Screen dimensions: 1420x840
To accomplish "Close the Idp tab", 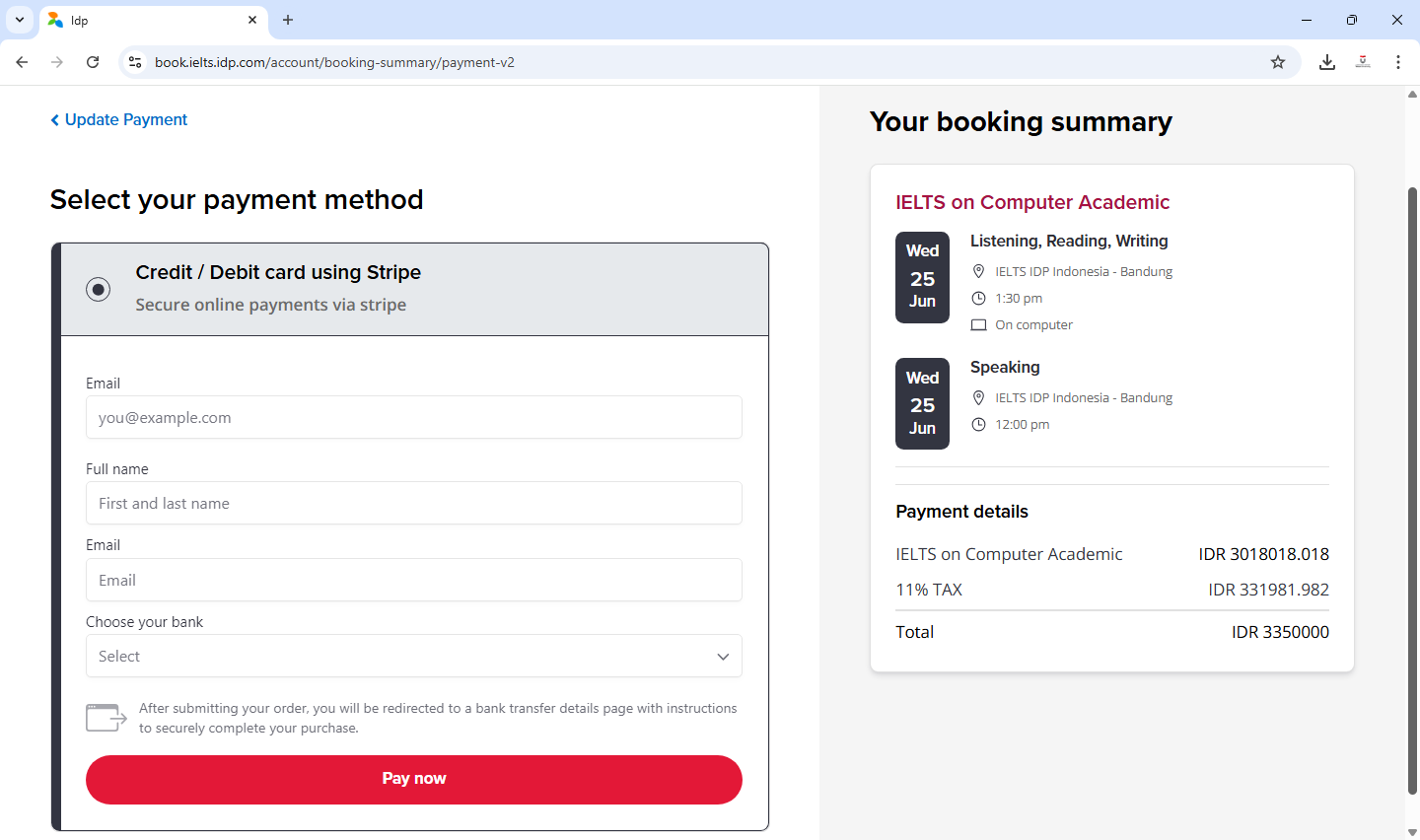I will pos(252,20).
